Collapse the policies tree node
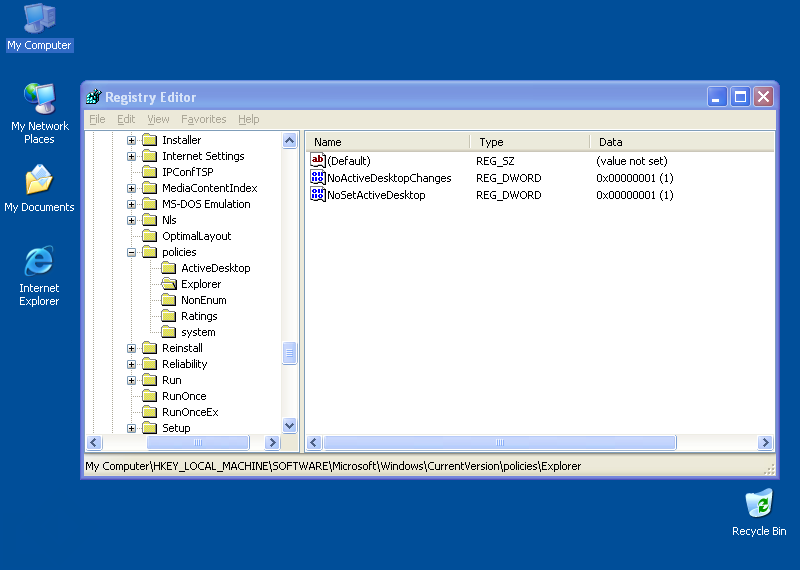800x570 pixels. (132, 252)
